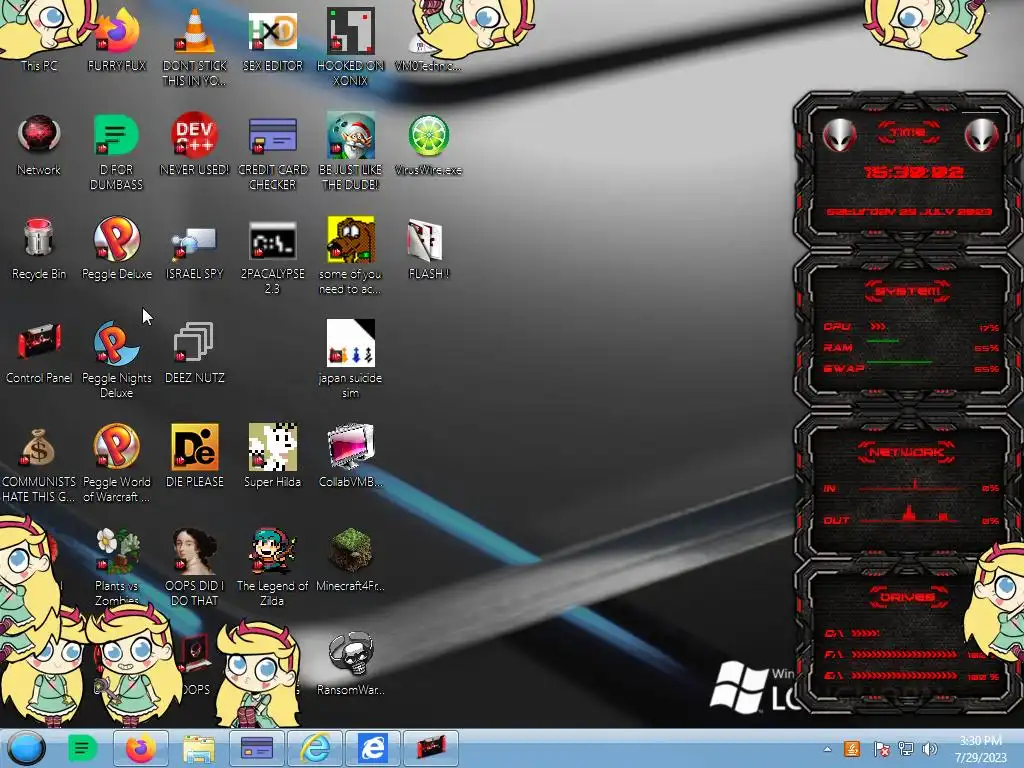Click the DRIVES widget header
1024x768 pixels.
pyautogui.click(x=908, y=597)
